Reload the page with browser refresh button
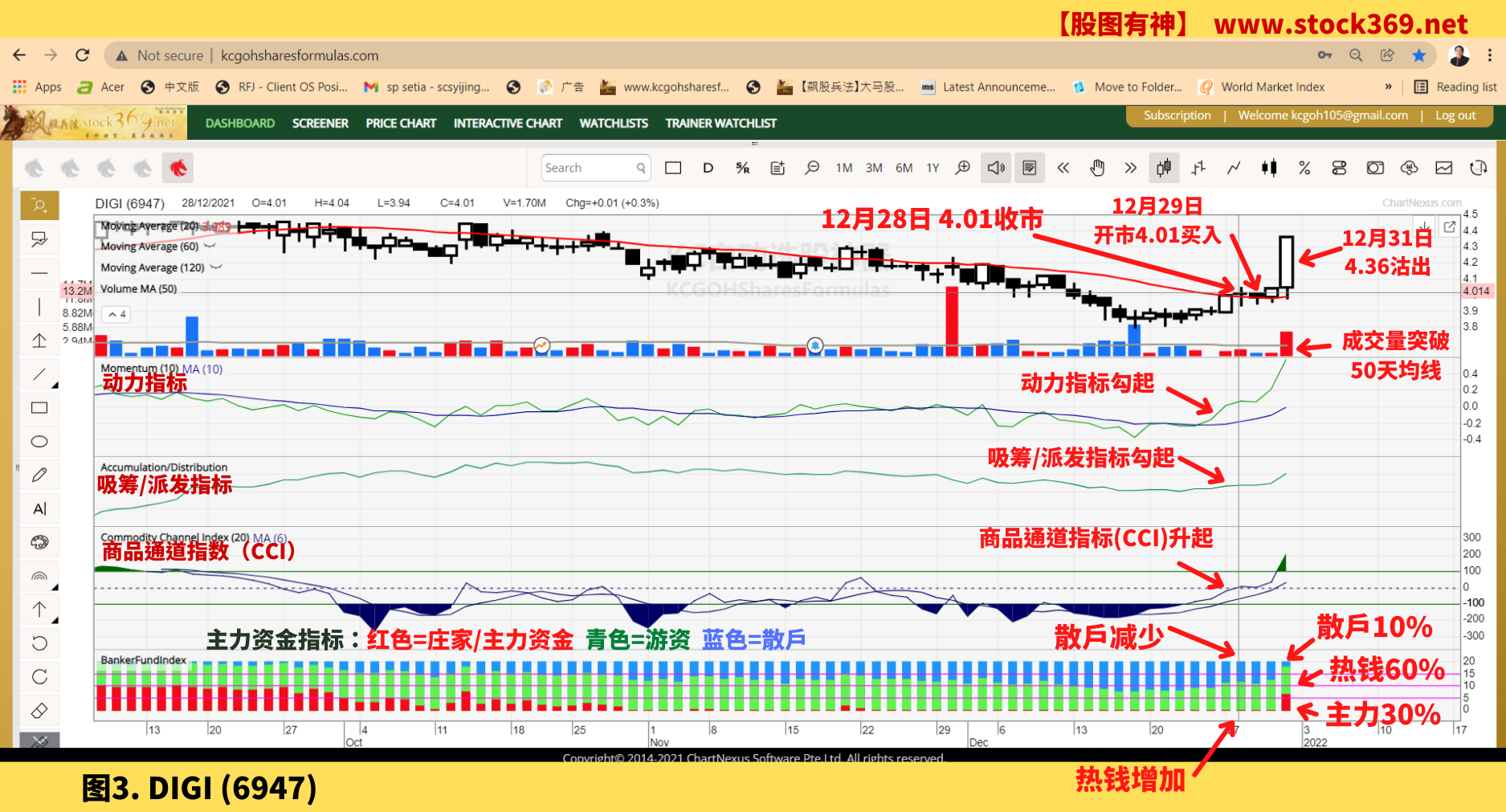Screen dimensions: 1506x812 click(x=82, y=55)
